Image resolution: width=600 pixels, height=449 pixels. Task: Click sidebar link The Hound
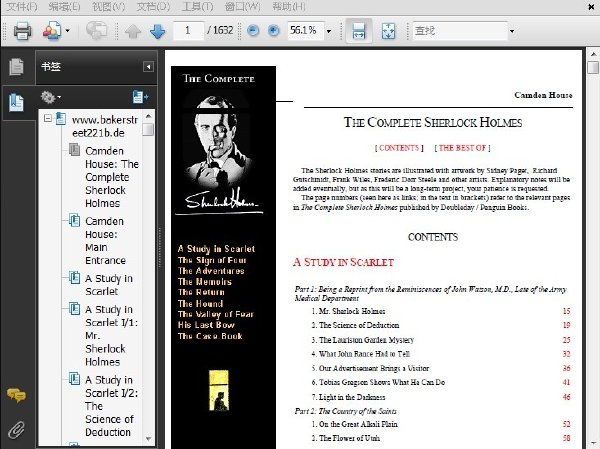pos(200,304)
